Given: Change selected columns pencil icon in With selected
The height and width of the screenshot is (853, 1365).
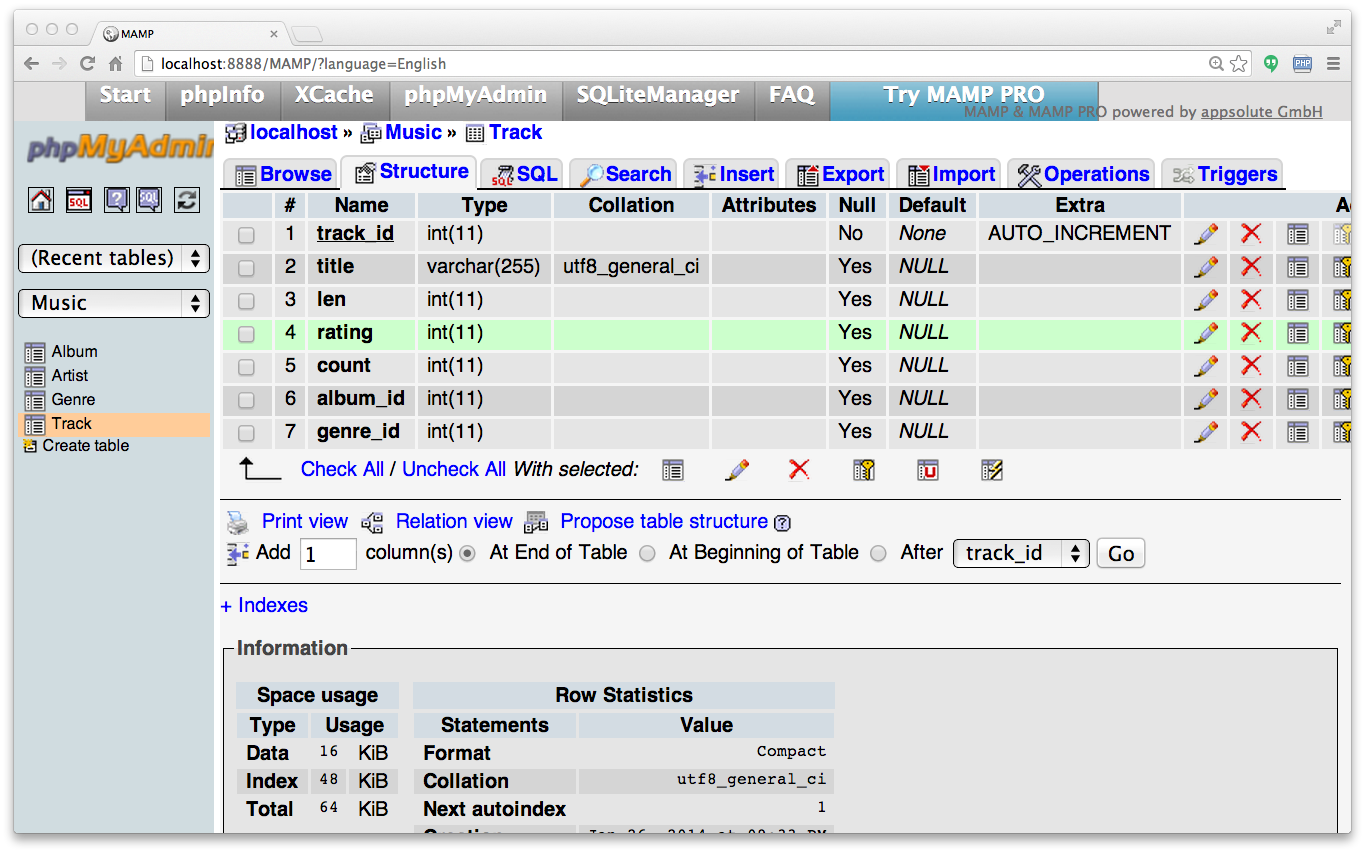Looking at the screenshot, I should click(x=737, y=470).
